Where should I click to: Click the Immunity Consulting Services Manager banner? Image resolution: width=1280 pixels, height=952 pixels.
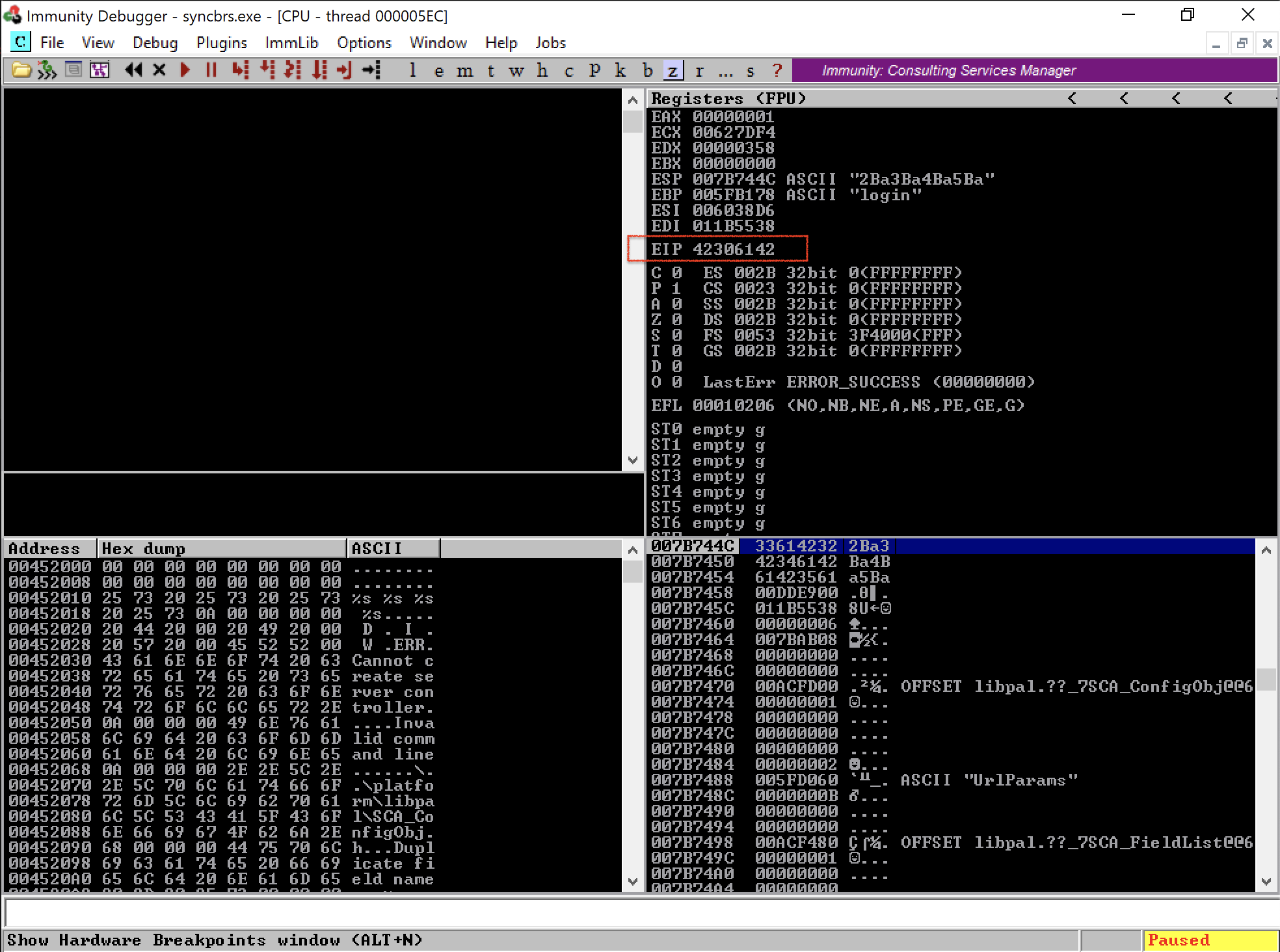point(1034,70)
